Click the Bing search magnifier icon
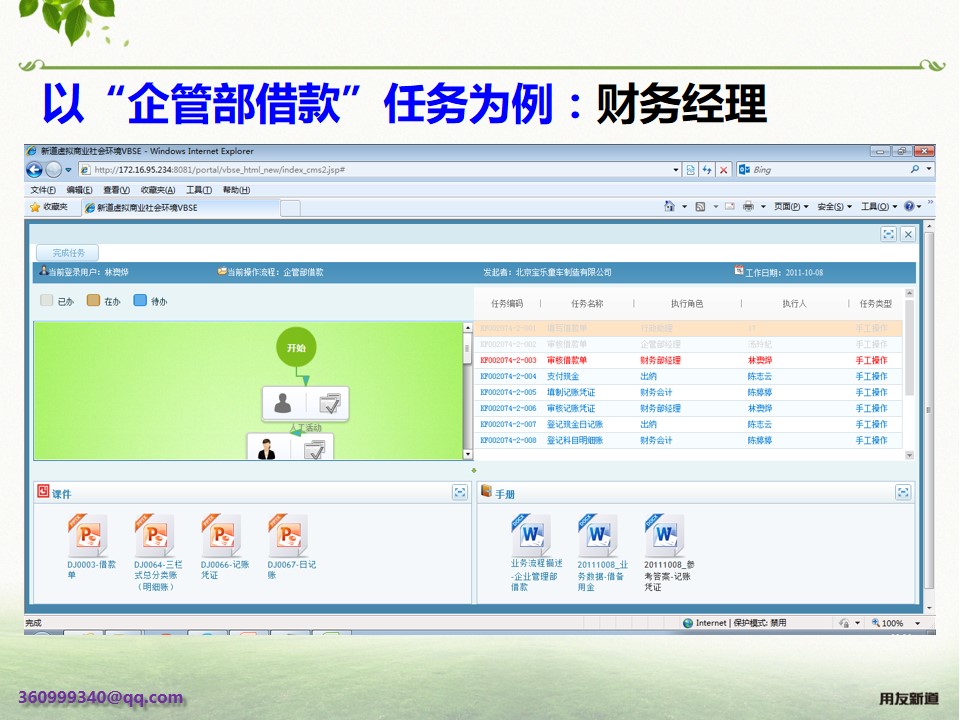This screenshot has height=720, width=960. 915,169
